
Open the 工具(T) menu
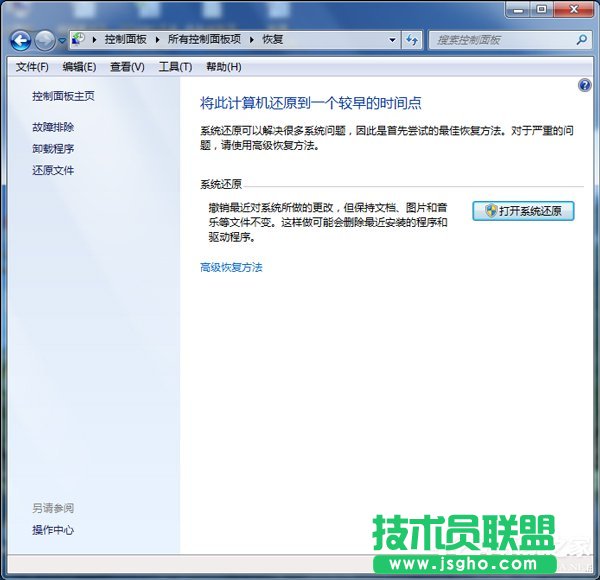click(175, 67)
